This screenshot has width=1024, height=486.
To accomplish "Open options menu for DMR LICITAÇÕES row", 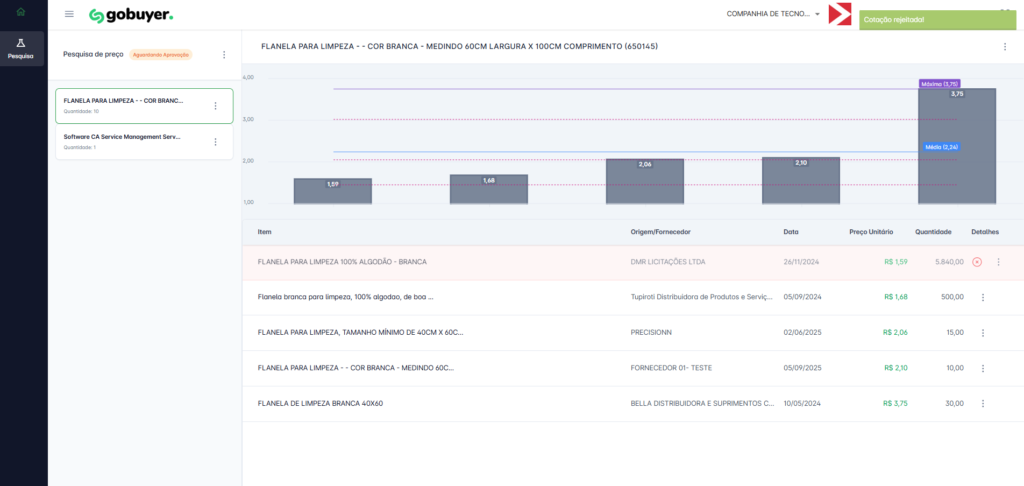I will pos(997,262).
